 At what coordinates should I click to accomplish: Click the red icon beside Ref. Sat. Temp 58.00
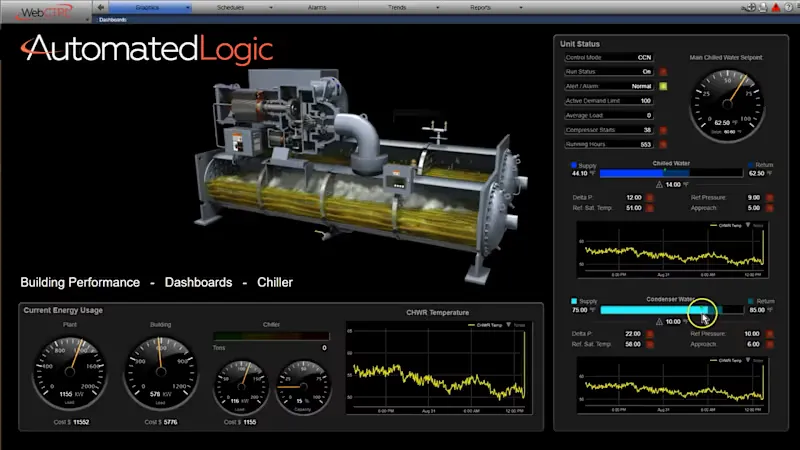[649, 344]
